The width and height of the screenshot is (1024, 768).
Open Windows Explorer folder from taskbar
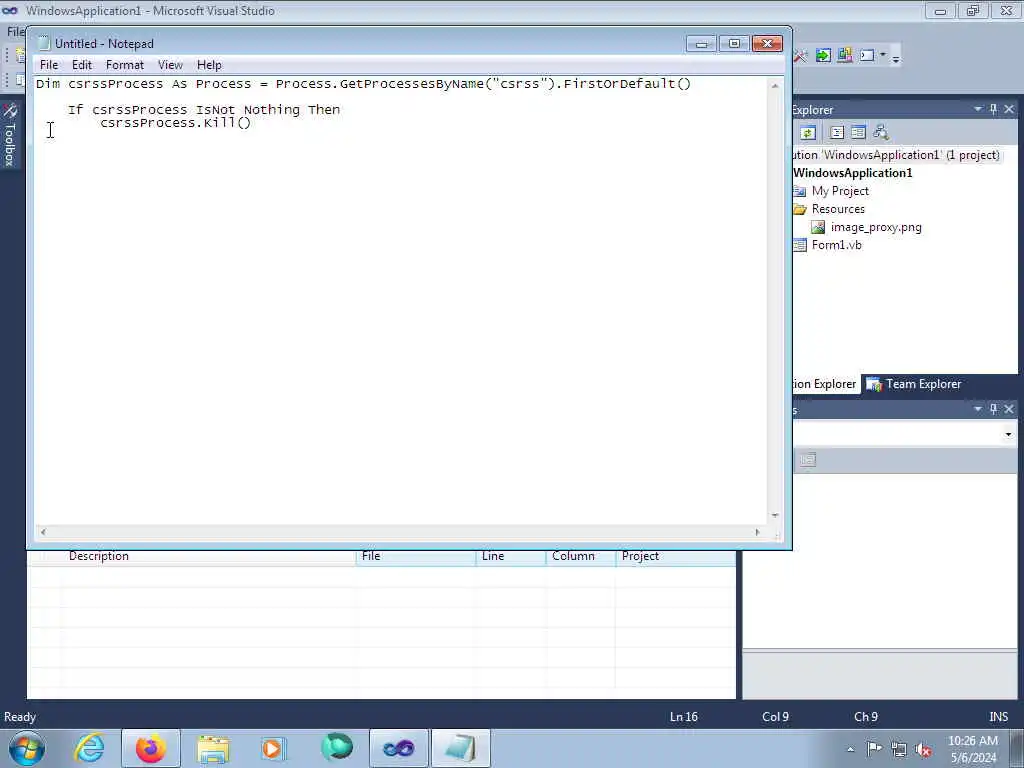point(213,748)
